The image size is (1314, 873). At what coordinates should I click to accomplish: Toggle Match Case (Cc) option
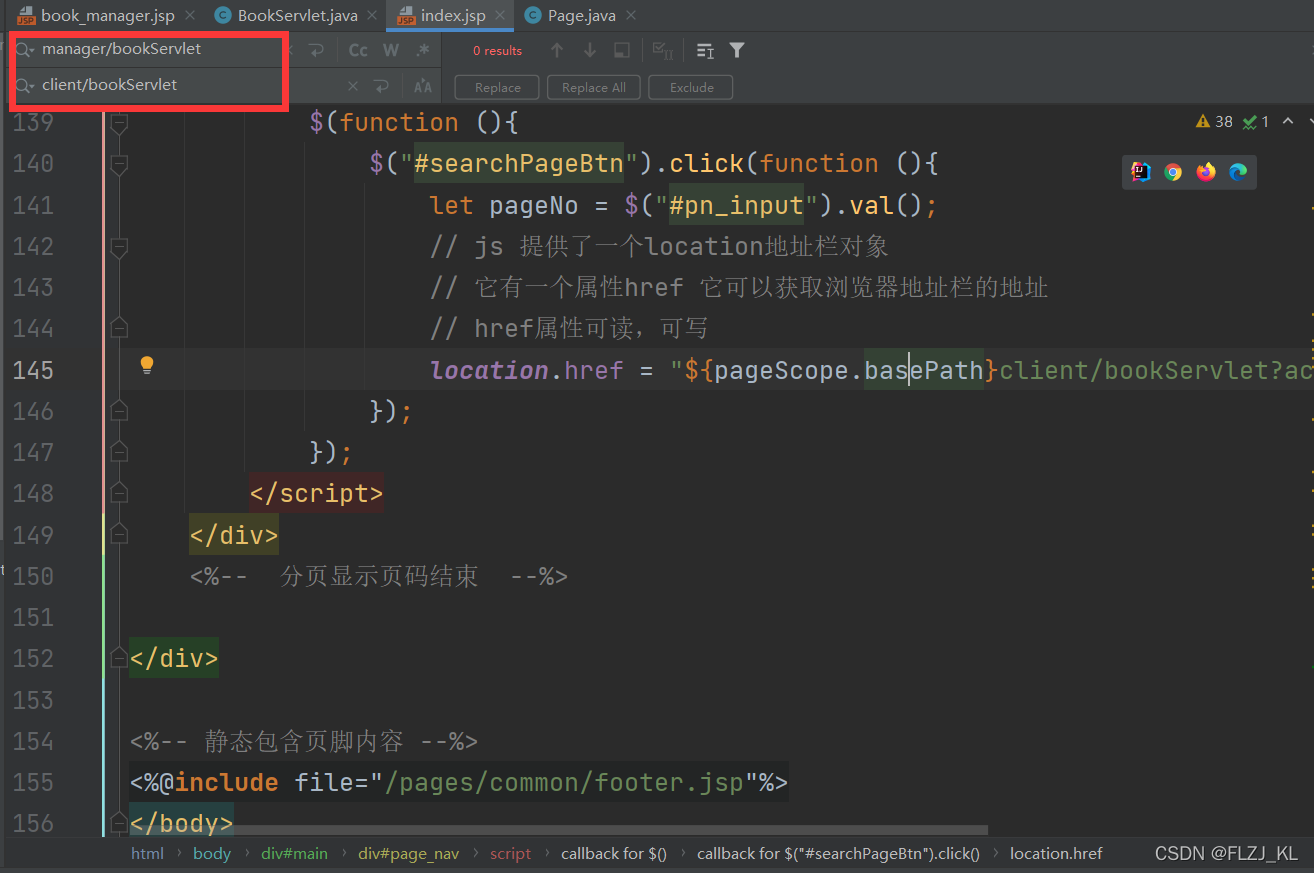(x=358, y=50)
